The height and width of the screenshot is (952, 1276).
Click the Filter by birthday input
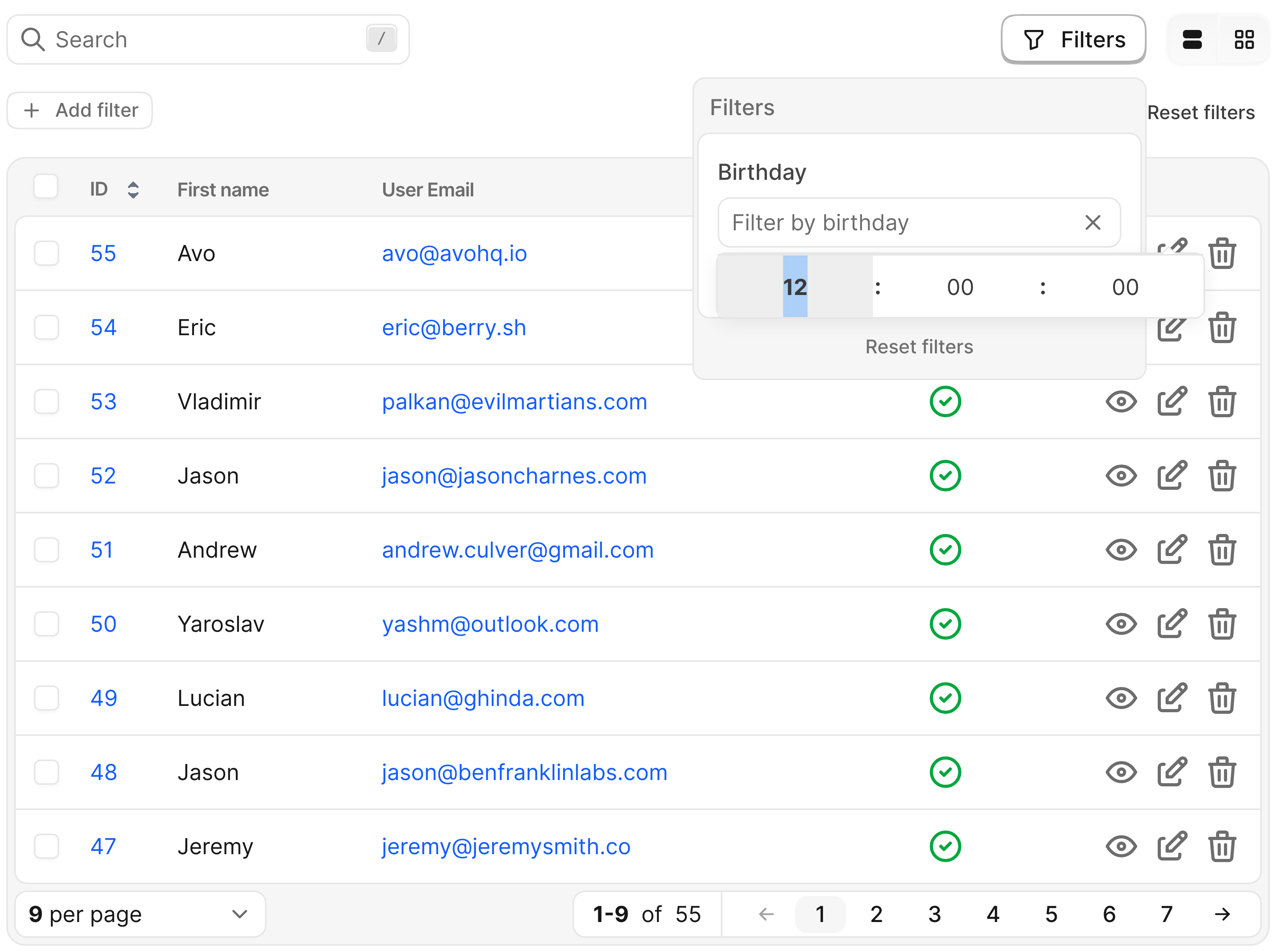(919, 222)
